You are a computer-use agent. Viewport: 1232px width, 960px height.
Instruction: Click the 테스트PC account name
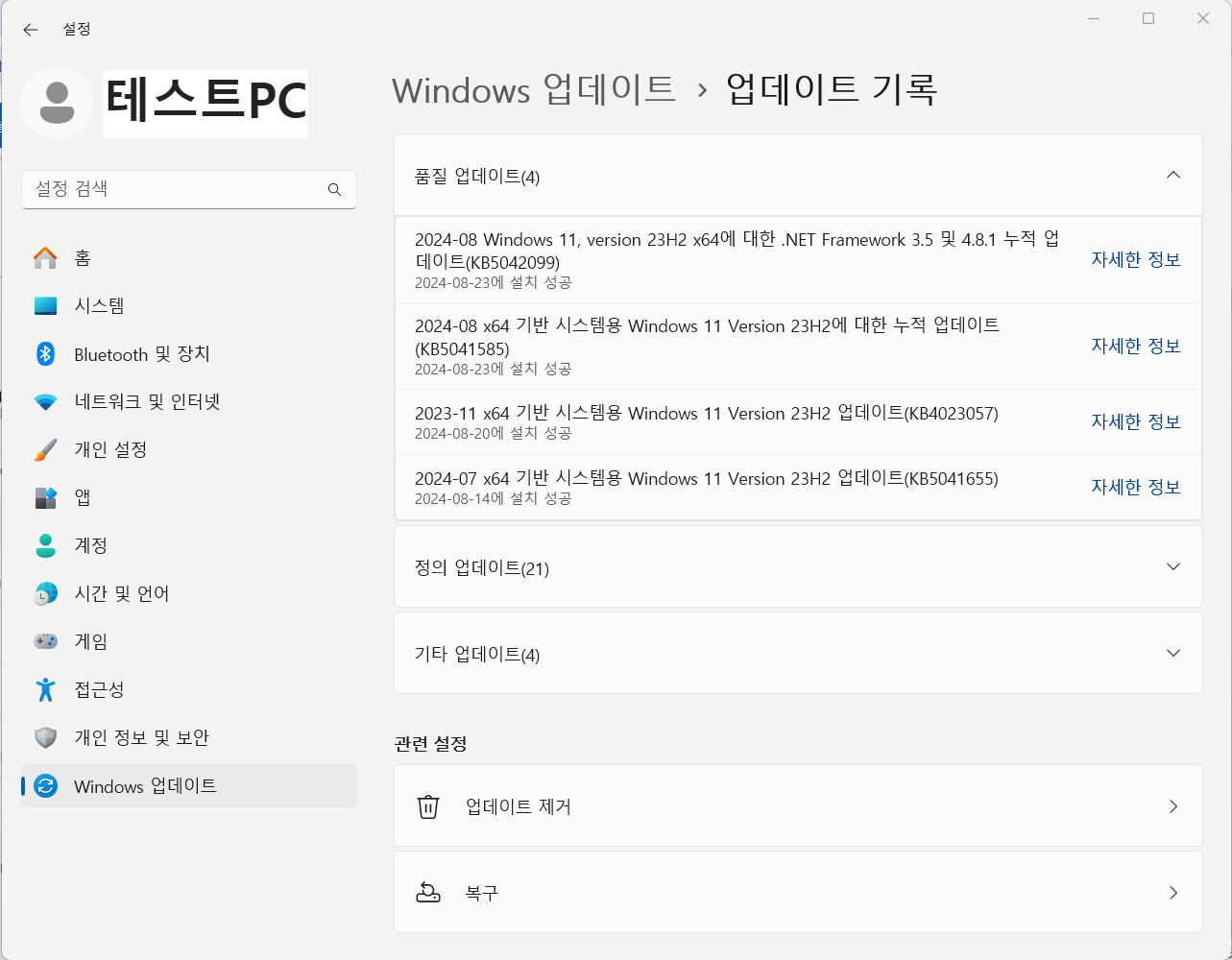pos(205,100)
